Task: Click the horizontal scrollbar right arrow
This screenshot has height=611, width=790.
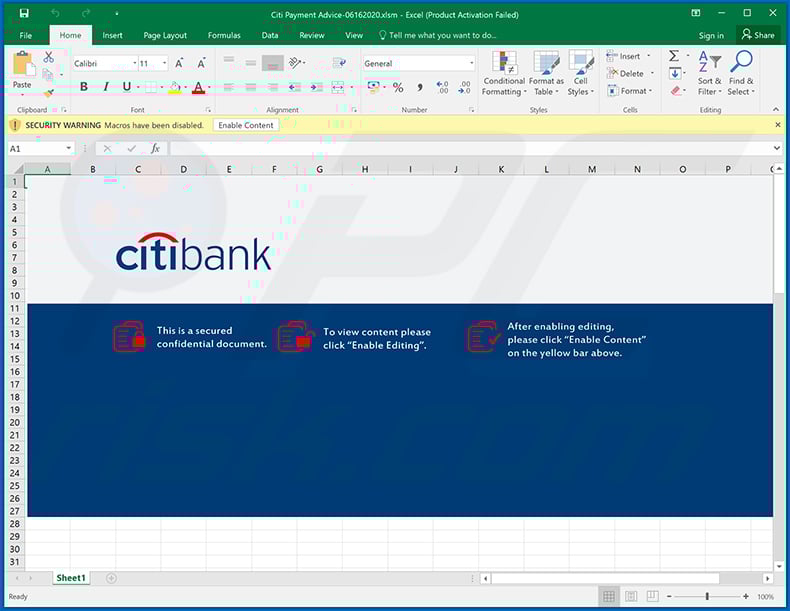Action: pyautogui.click(x=767, y=578)
